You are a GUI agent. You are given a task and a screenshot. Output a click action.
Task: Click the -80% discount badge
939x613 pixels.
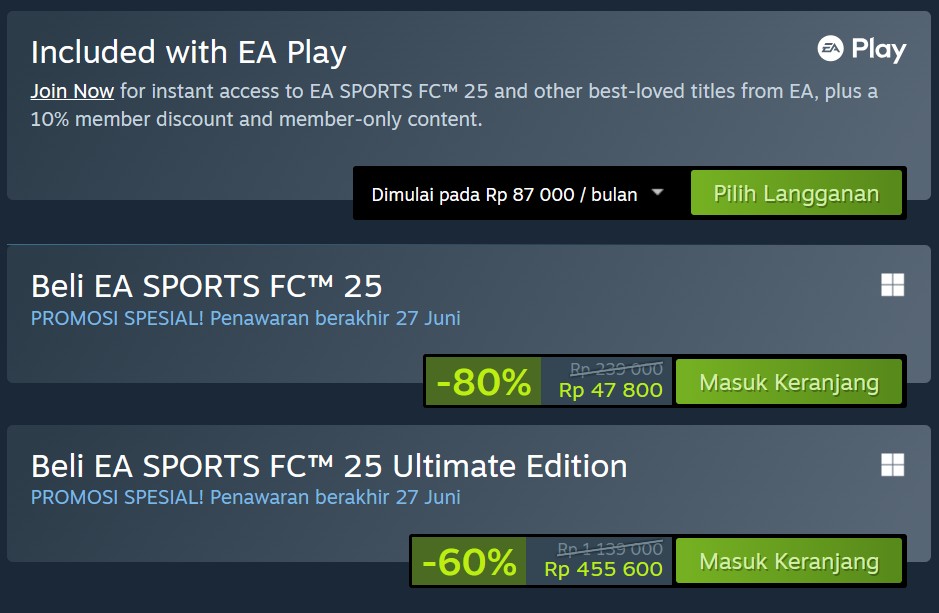point(483,382)
